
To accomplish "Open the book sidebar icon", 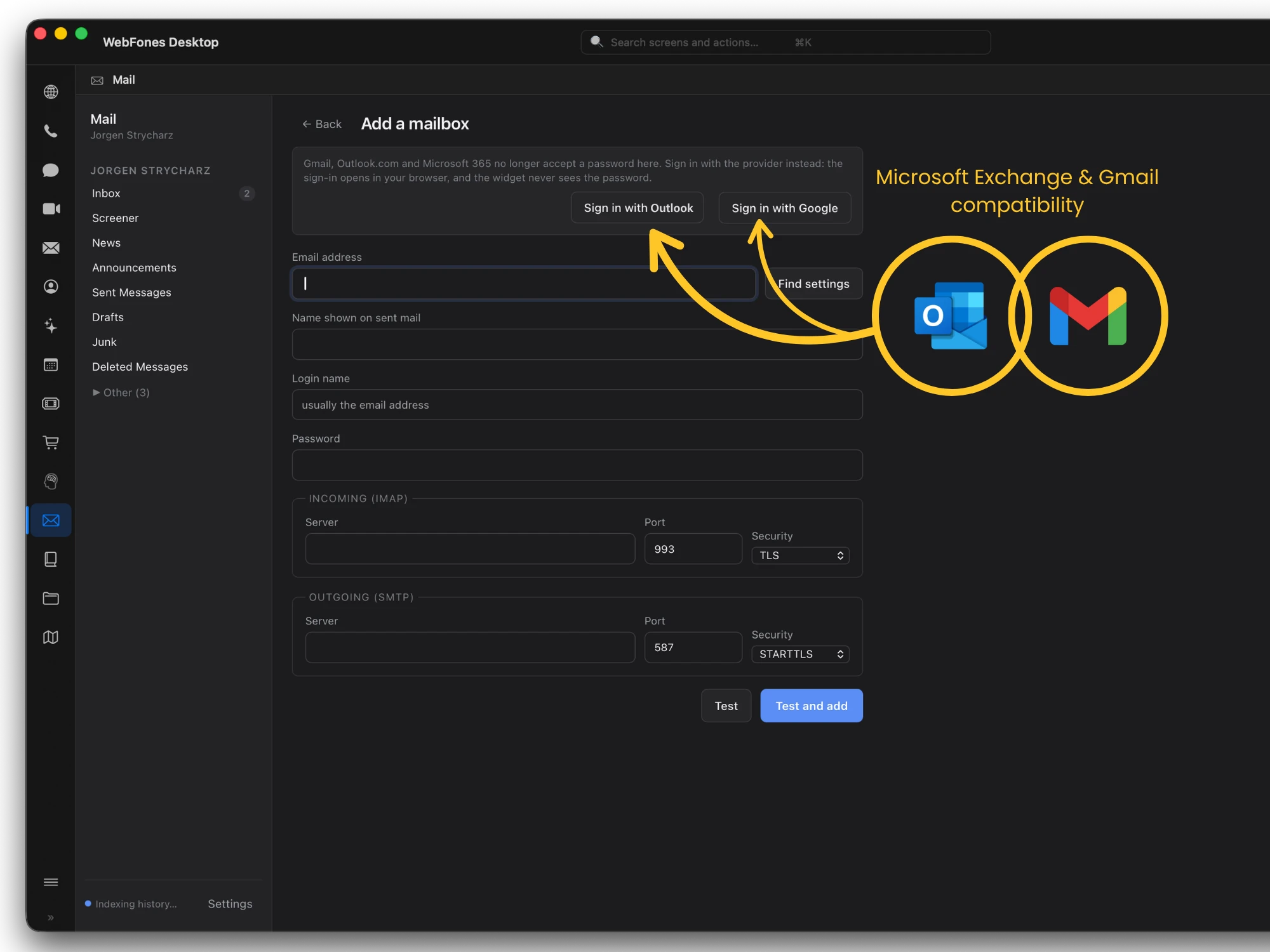I will [51, 559].
